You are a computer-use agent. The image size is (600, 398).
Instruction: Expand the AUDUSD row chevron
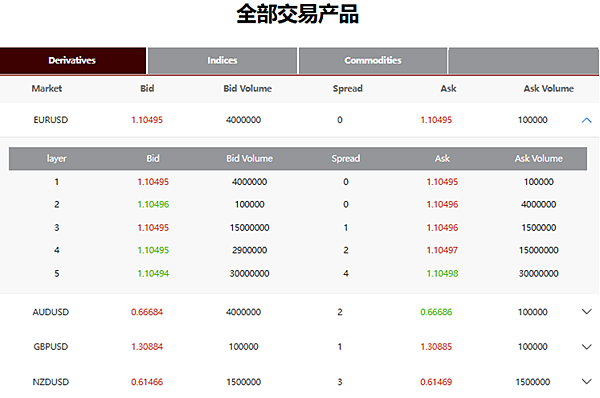click(586, 312)
